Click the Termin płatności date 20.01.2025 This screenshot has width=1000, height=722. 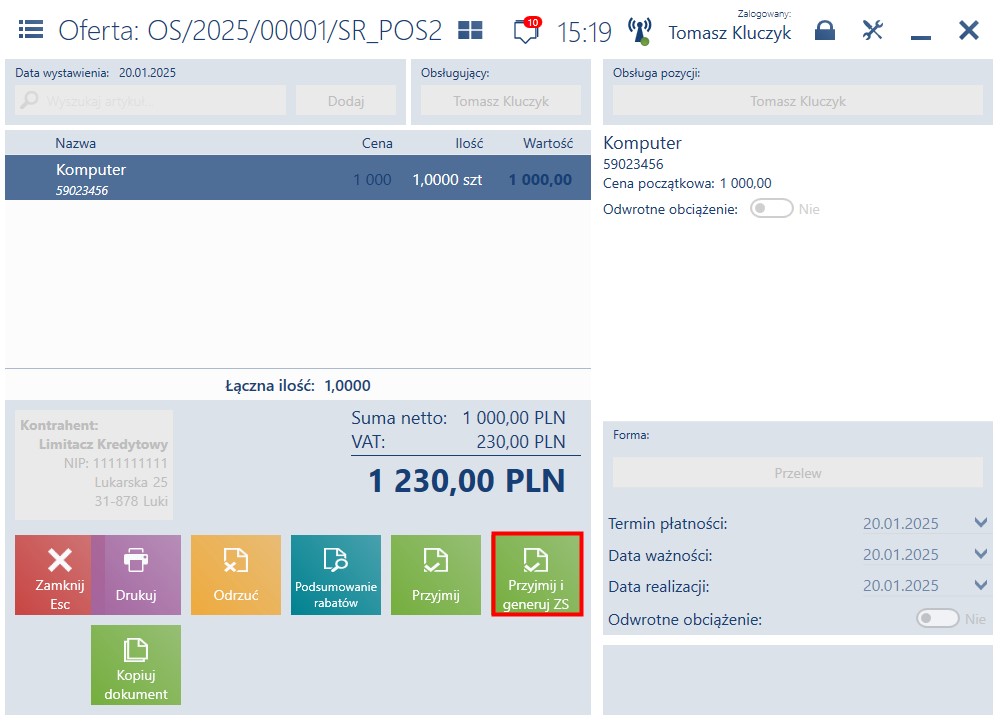coord(901,523)
